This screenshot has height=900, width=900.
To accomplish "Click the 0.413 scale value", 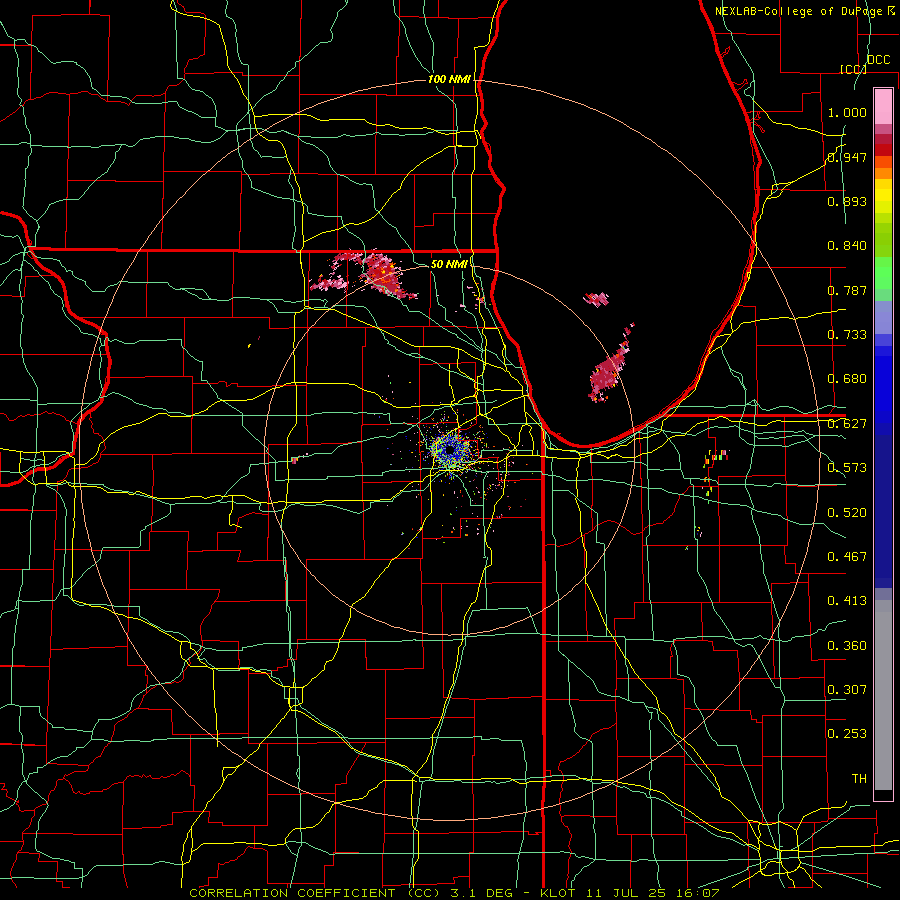I will (x=847, y=601).
